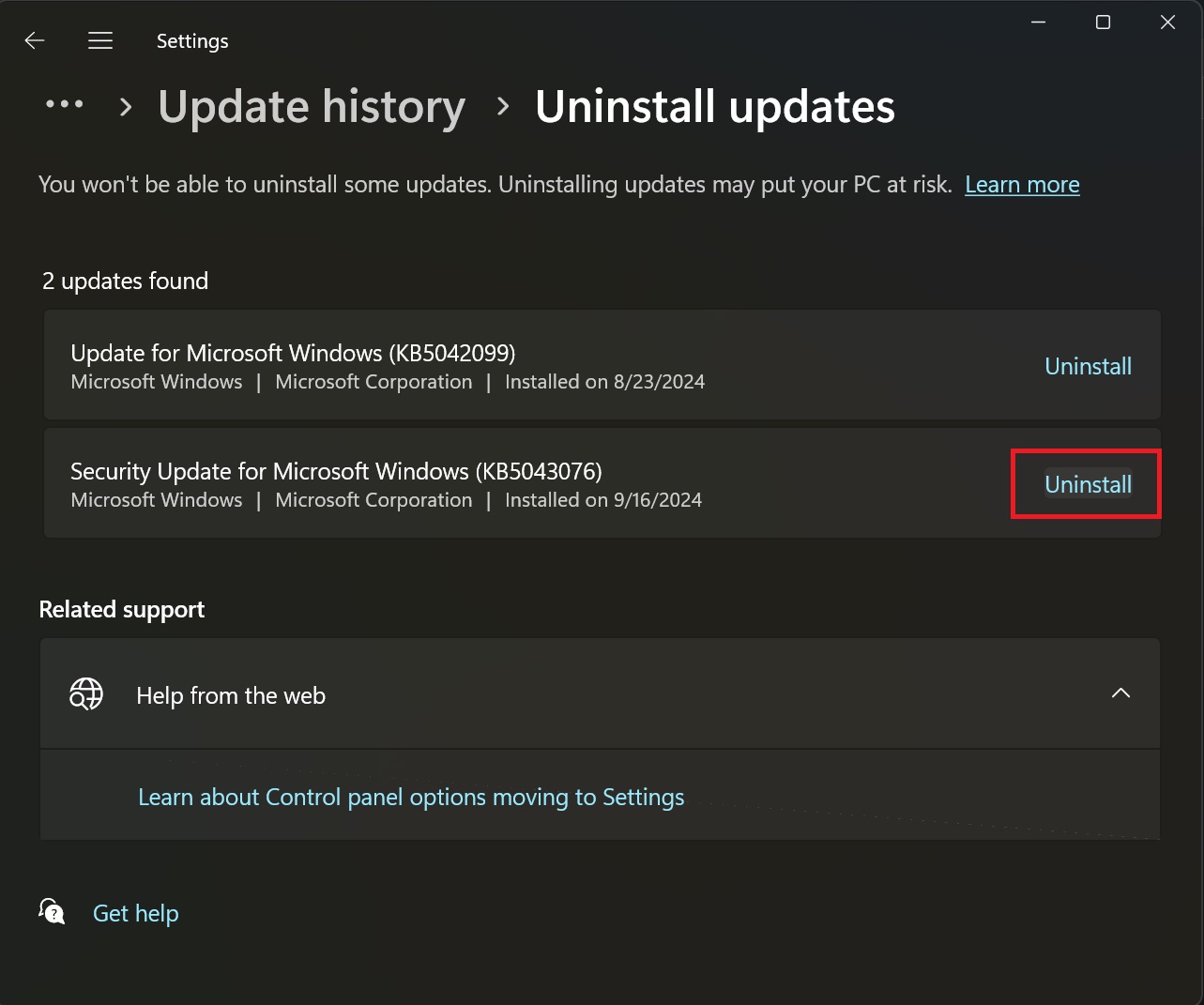Click the Installed on 8/23/2024 text
Screen dimensions: 1204x1005
605,382
